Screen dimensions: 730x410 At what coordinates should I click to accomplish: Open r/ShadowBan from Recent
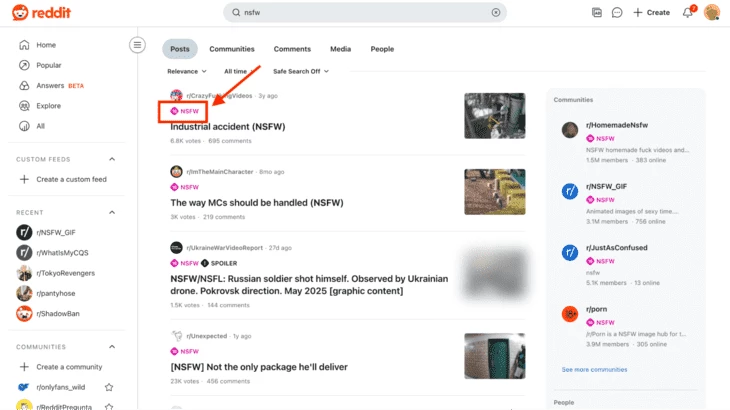[x=58, y=314]
